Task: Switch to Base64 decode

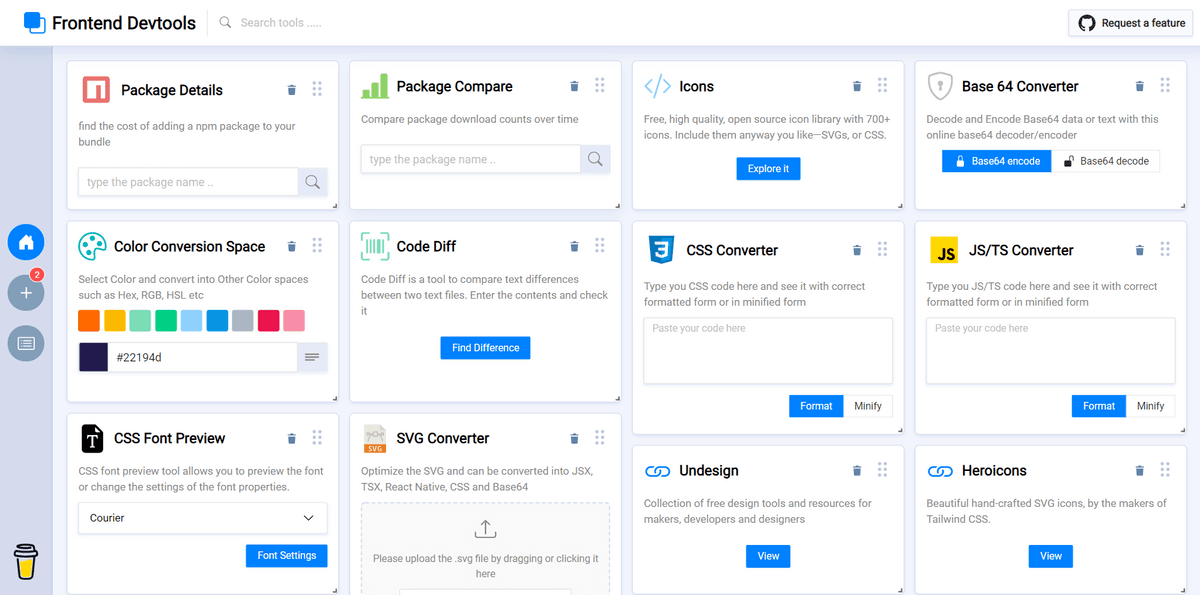Action: [x=1106, y=161]
